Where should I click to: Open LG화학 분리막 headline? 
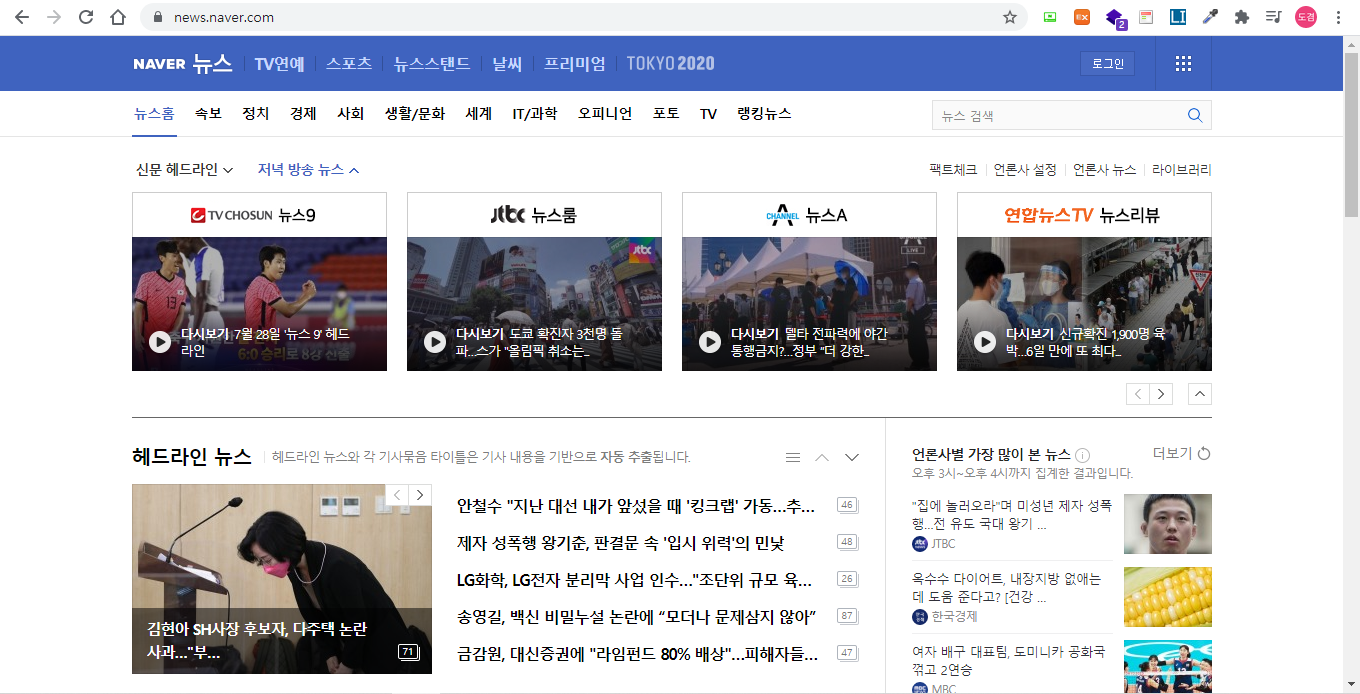click(634, 579)
